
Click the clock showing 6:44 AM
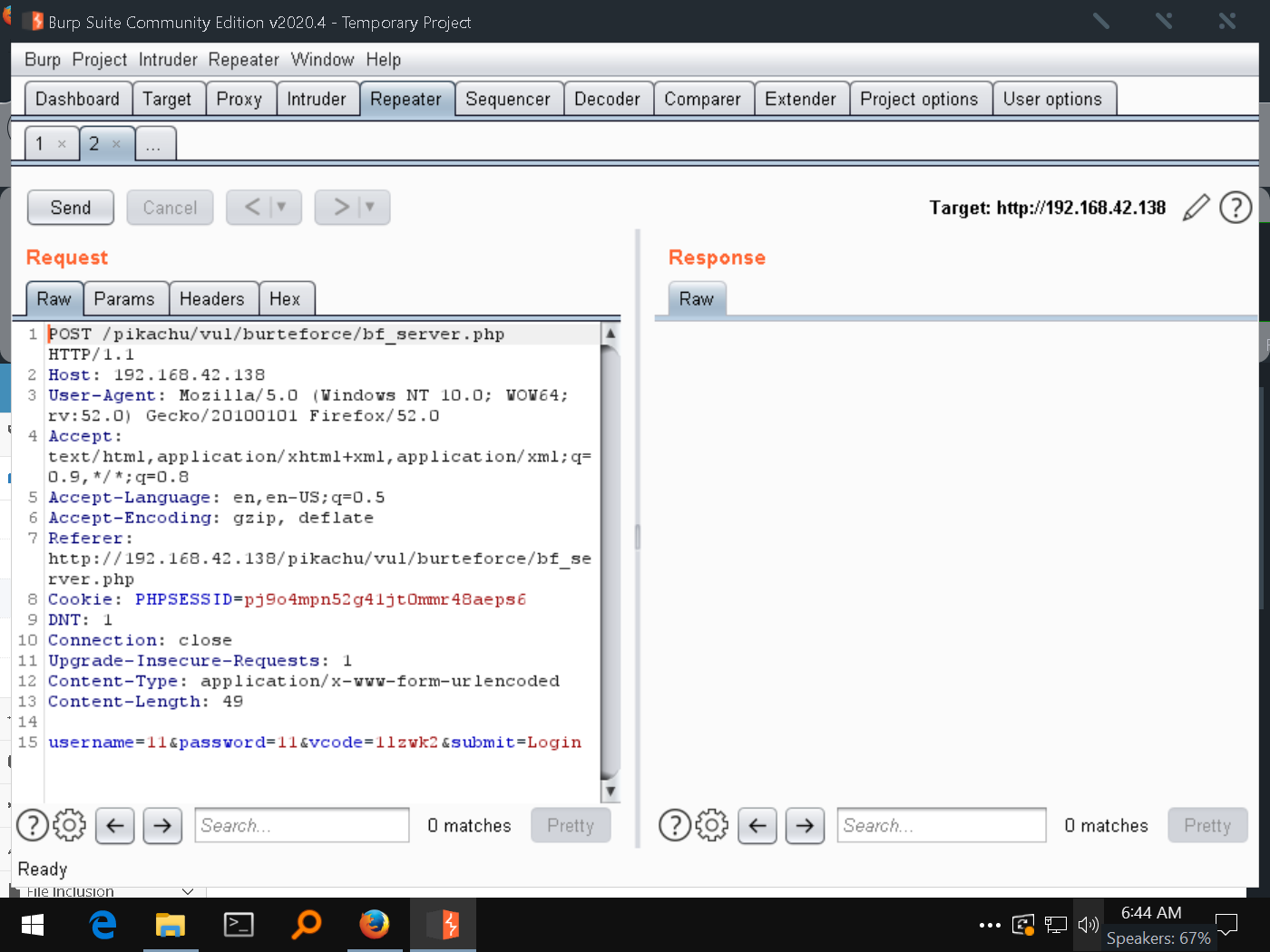point(1151,913)
